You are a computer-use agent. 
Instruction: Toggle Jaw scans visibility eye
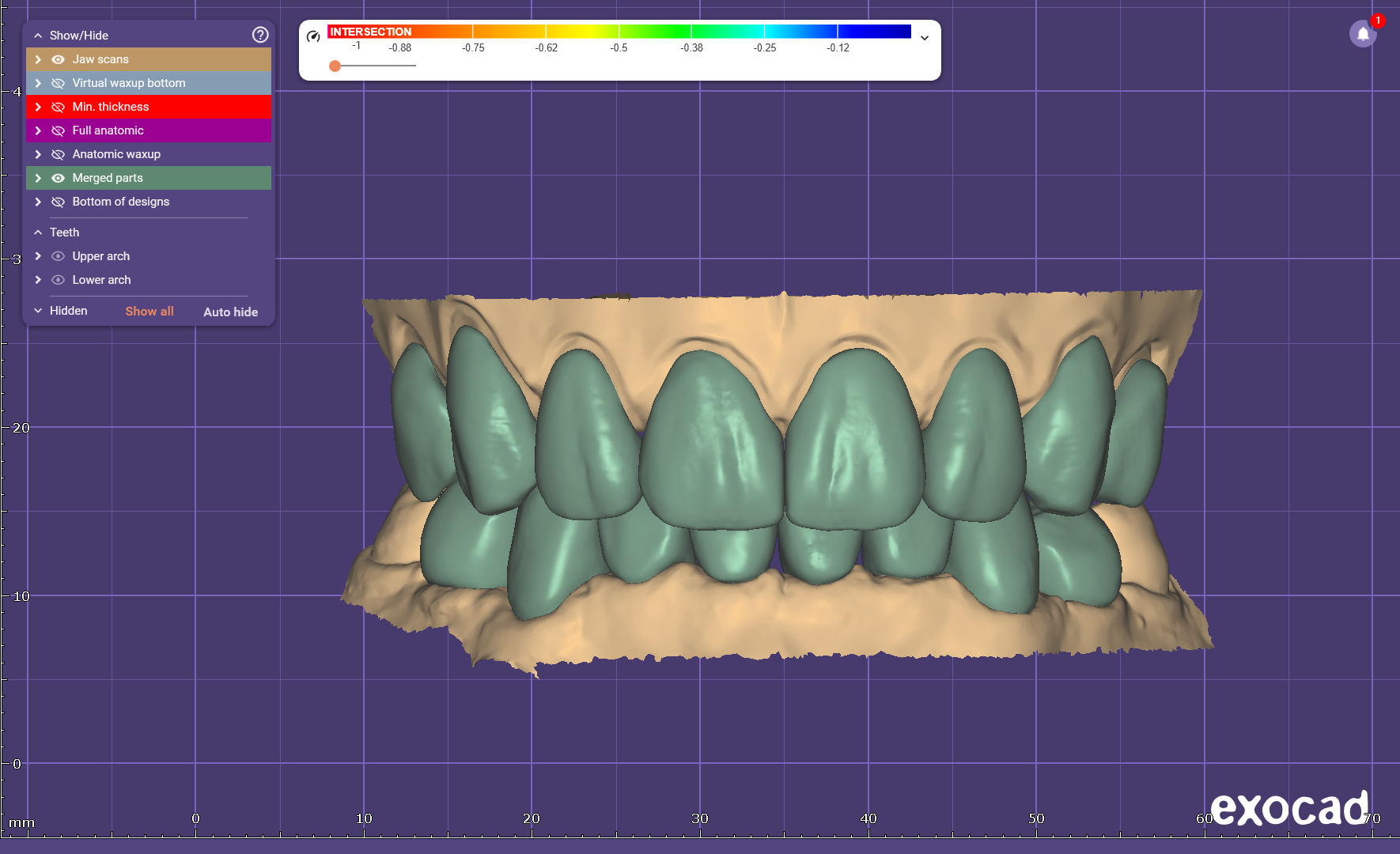pos(58,59)
